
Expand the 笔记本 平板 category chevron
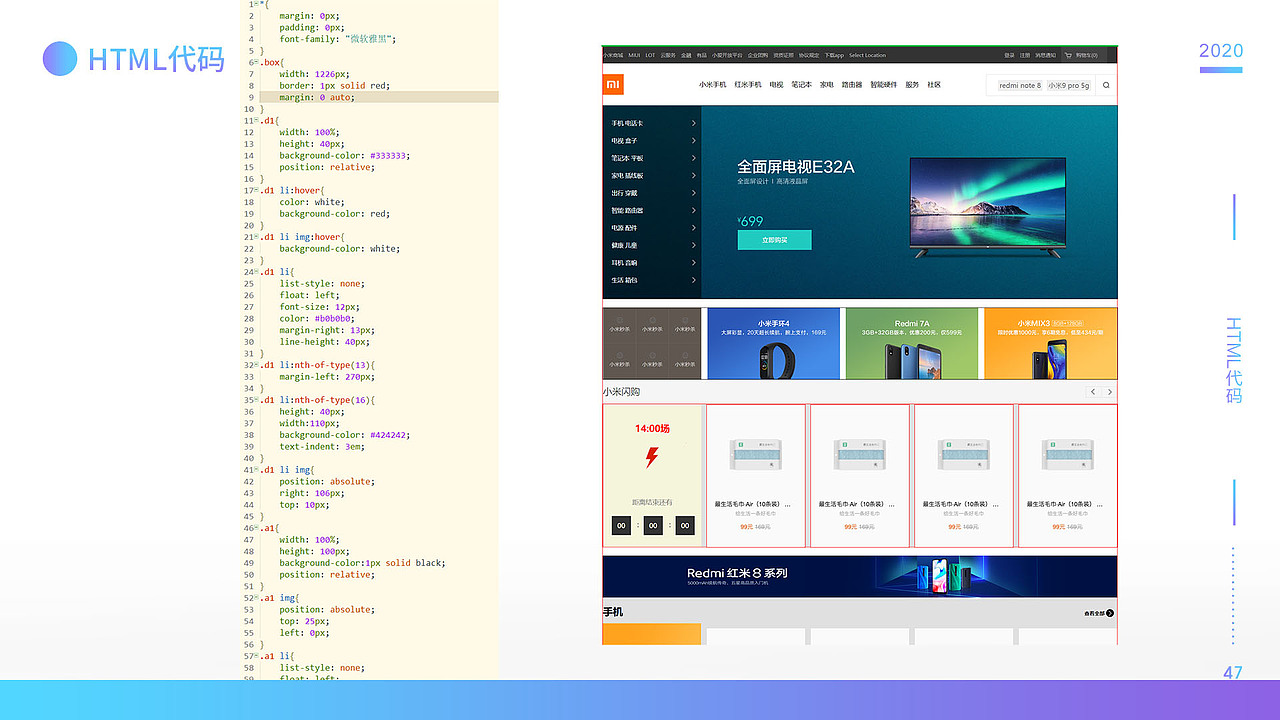pos(693,158)
